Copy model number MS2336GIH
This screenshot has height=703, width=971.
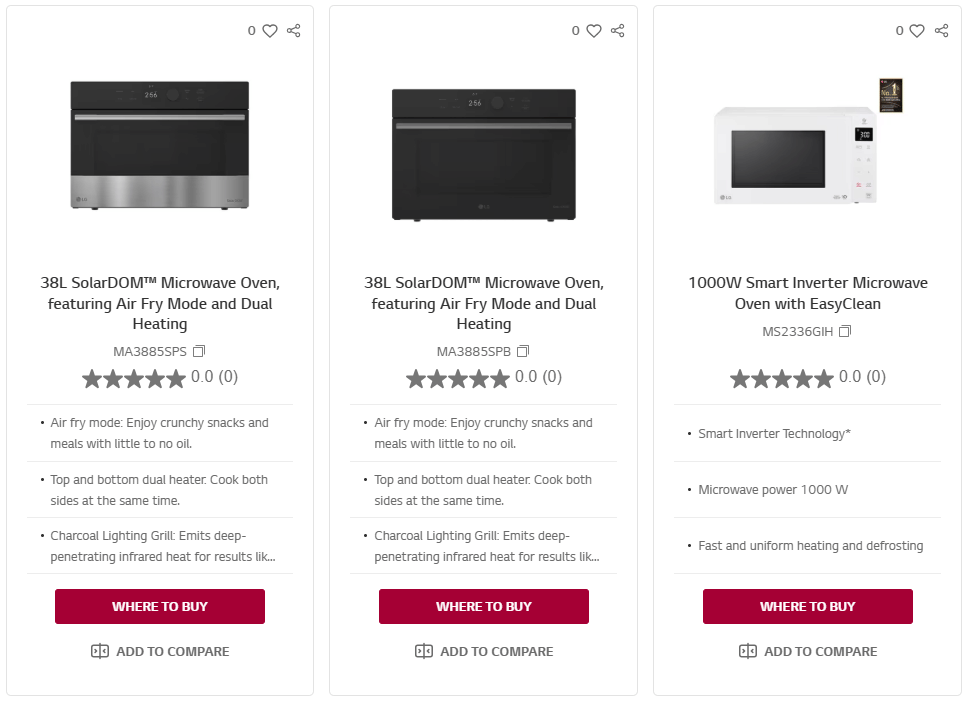[x=845, y=331]
